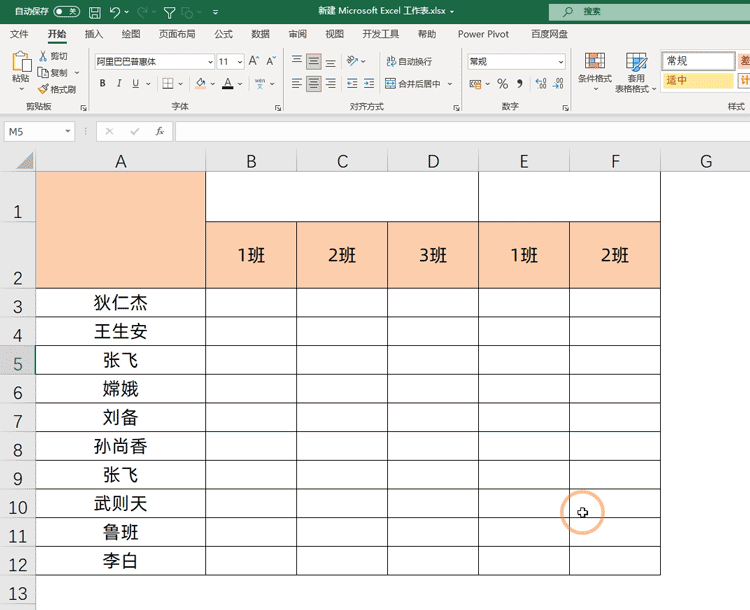Switch to the 插入 ribbon tab

(94, 34)
